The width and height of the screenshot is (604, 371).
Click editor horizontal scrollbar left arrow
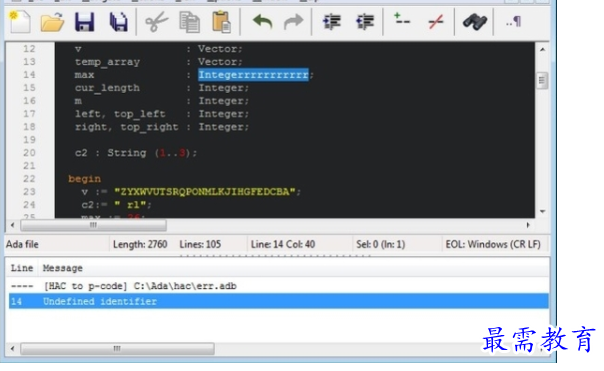[x=12, y=225]
